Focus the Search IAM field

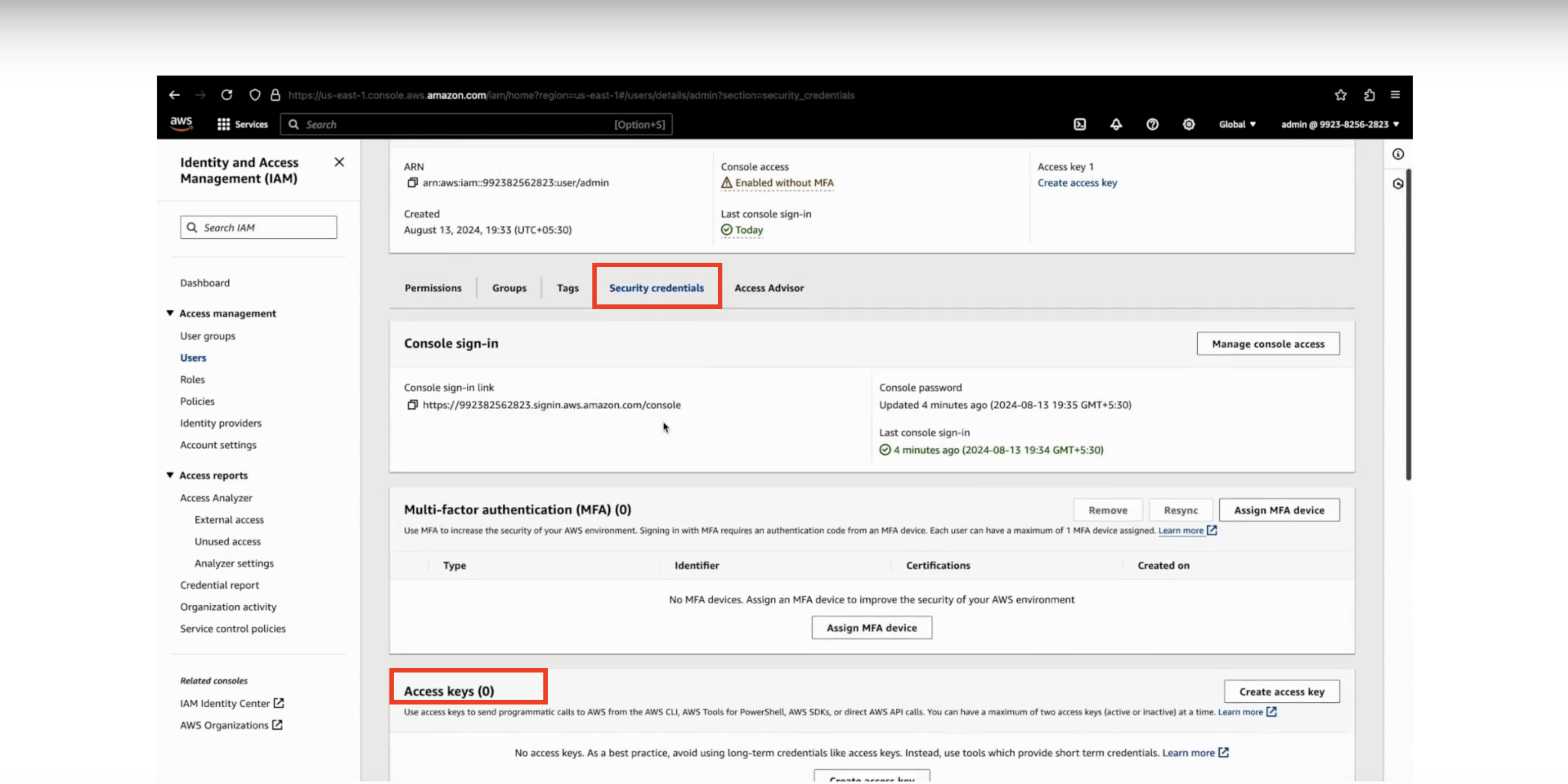[258, 227]
